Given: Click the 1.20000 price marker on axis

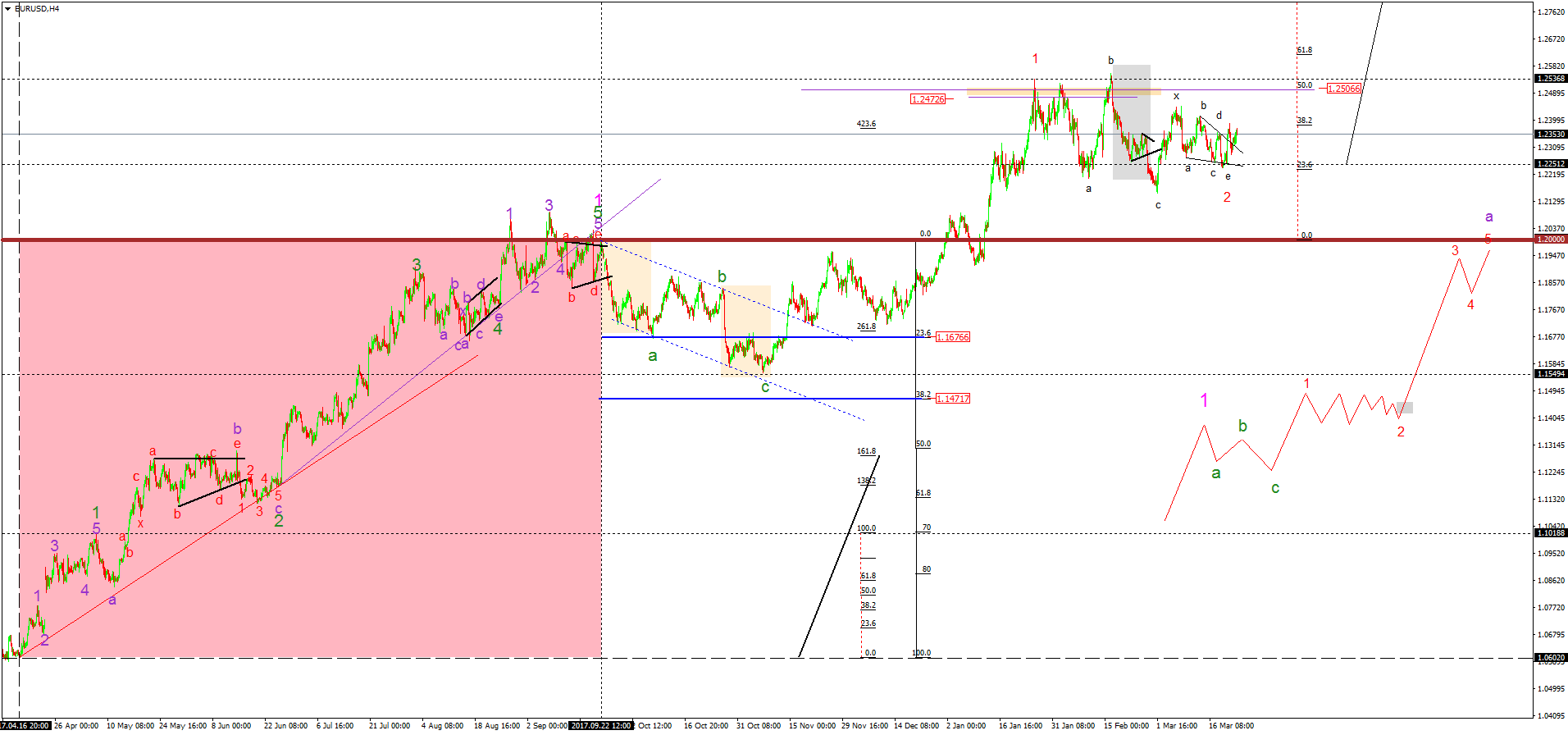Looking at the screenshot, I should [x=1550, y=240].
